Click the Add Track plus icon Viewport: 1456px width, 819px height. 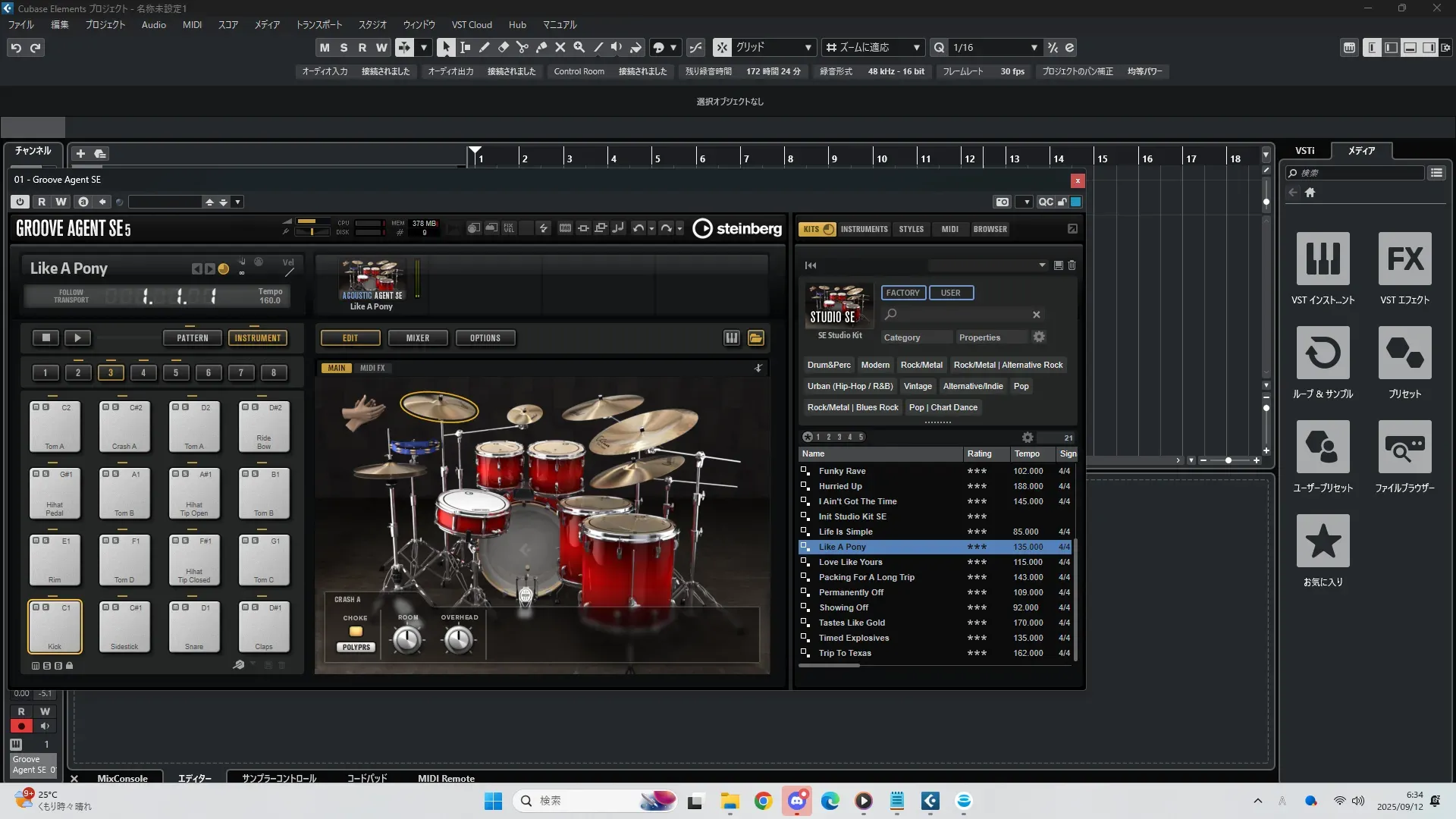(x=80, y=153)
